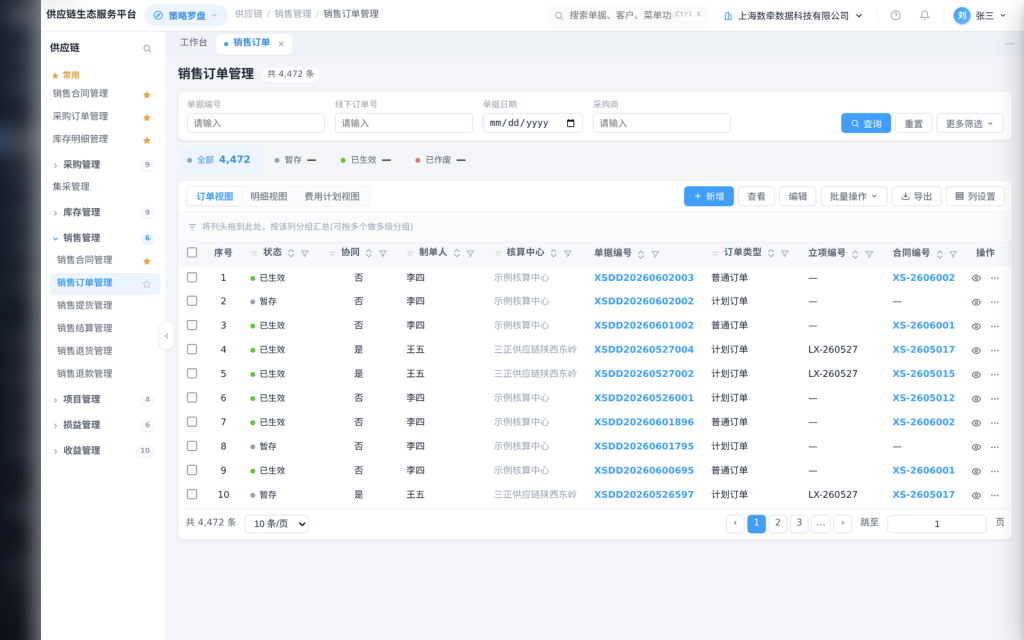Check the row 9 checkbox
1024x640 pixels.
click(192, 470)
